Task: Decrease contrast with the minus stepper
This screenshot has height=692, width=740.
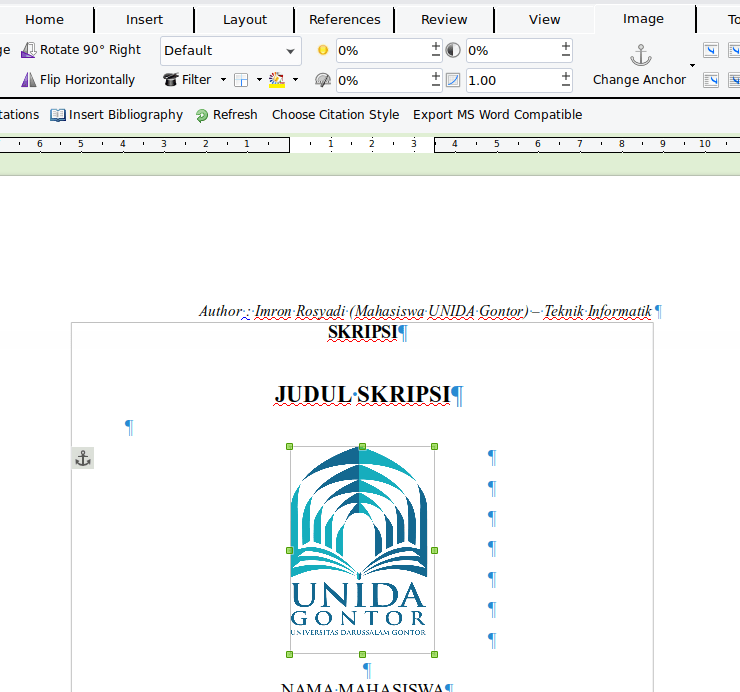Action: pos(565,55)
